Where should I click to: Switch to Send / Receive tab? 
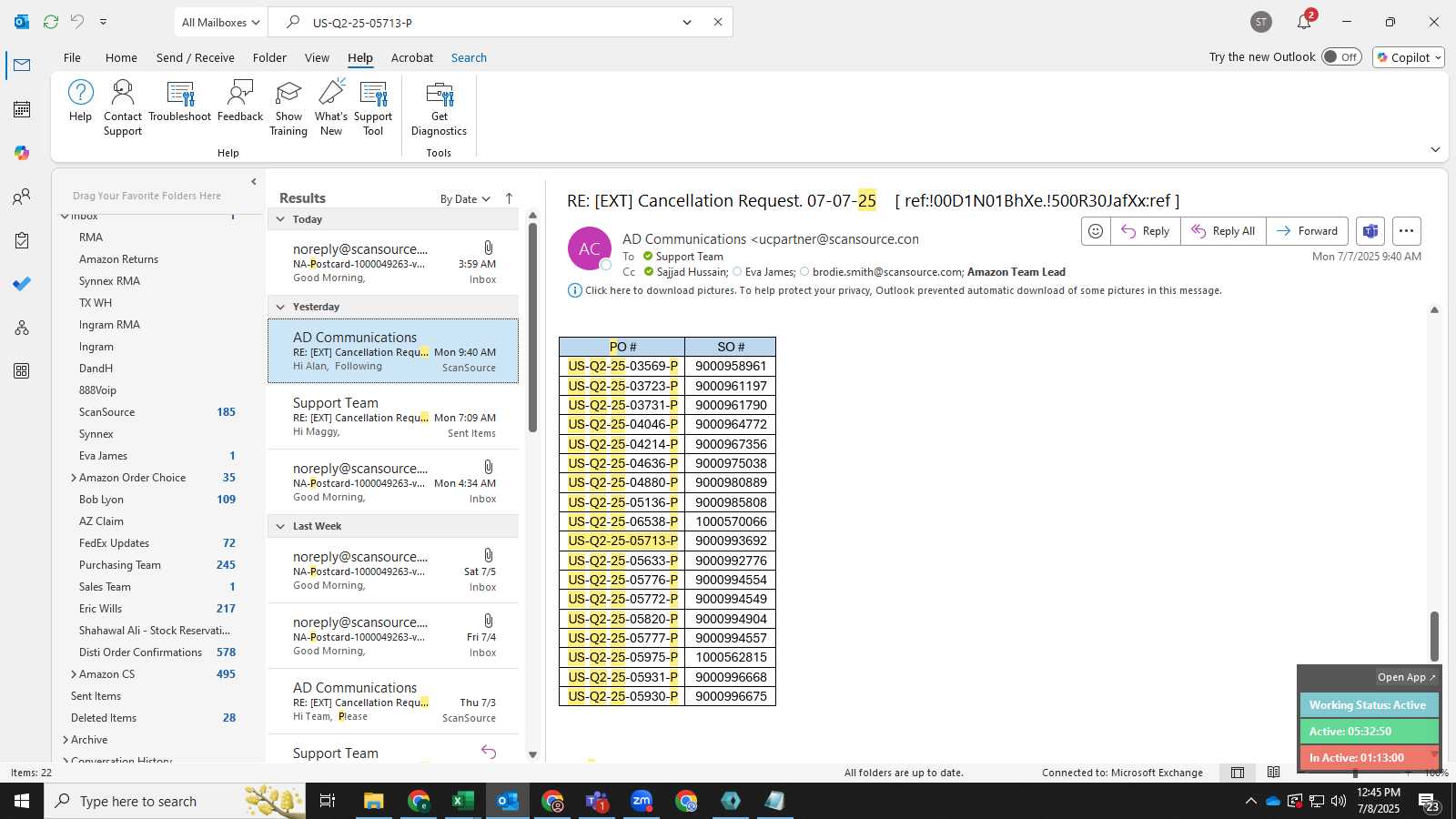click(x=196, y=57)
